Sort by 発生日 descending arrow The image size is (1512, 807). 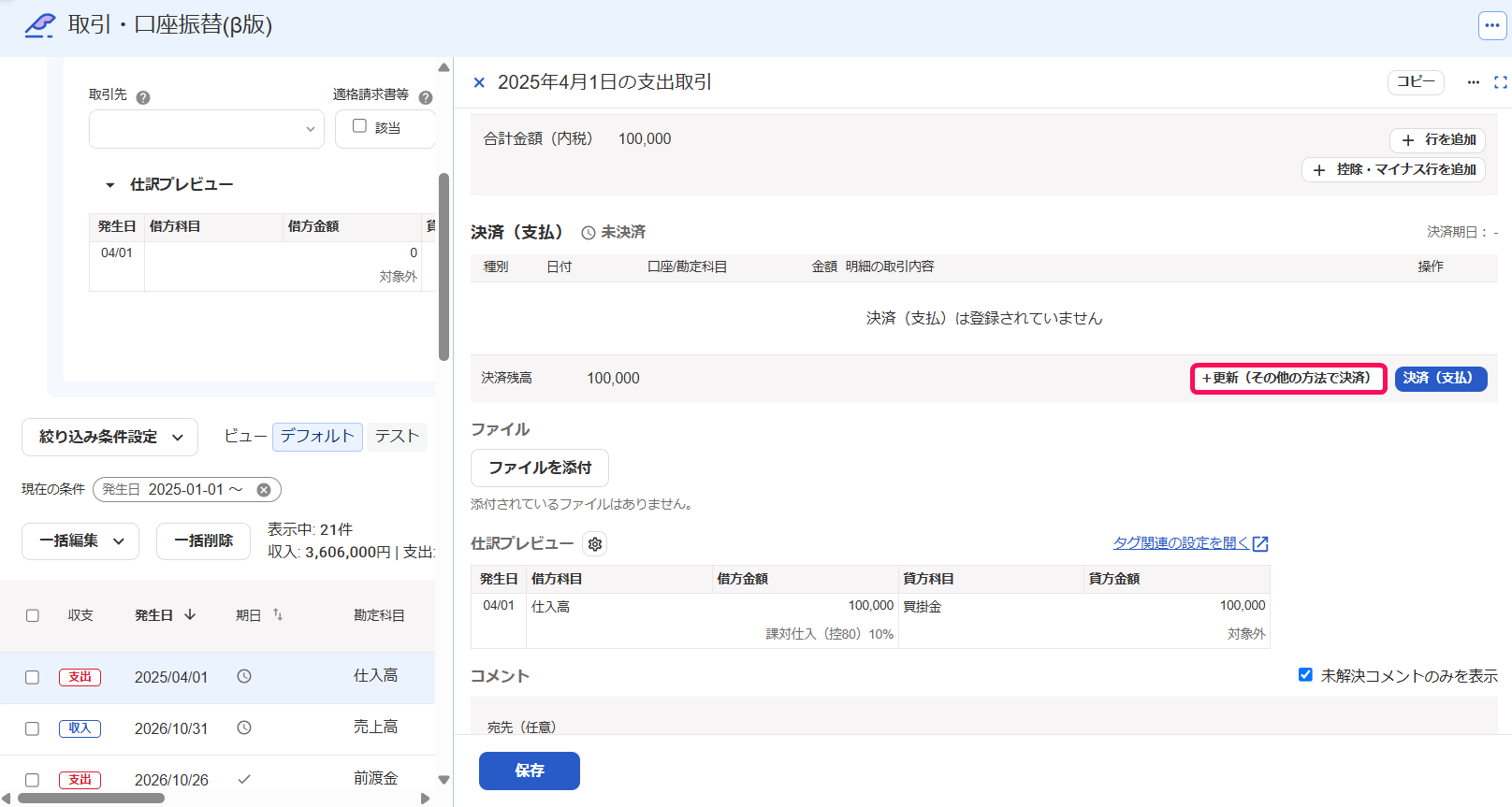tap(190, 614)
